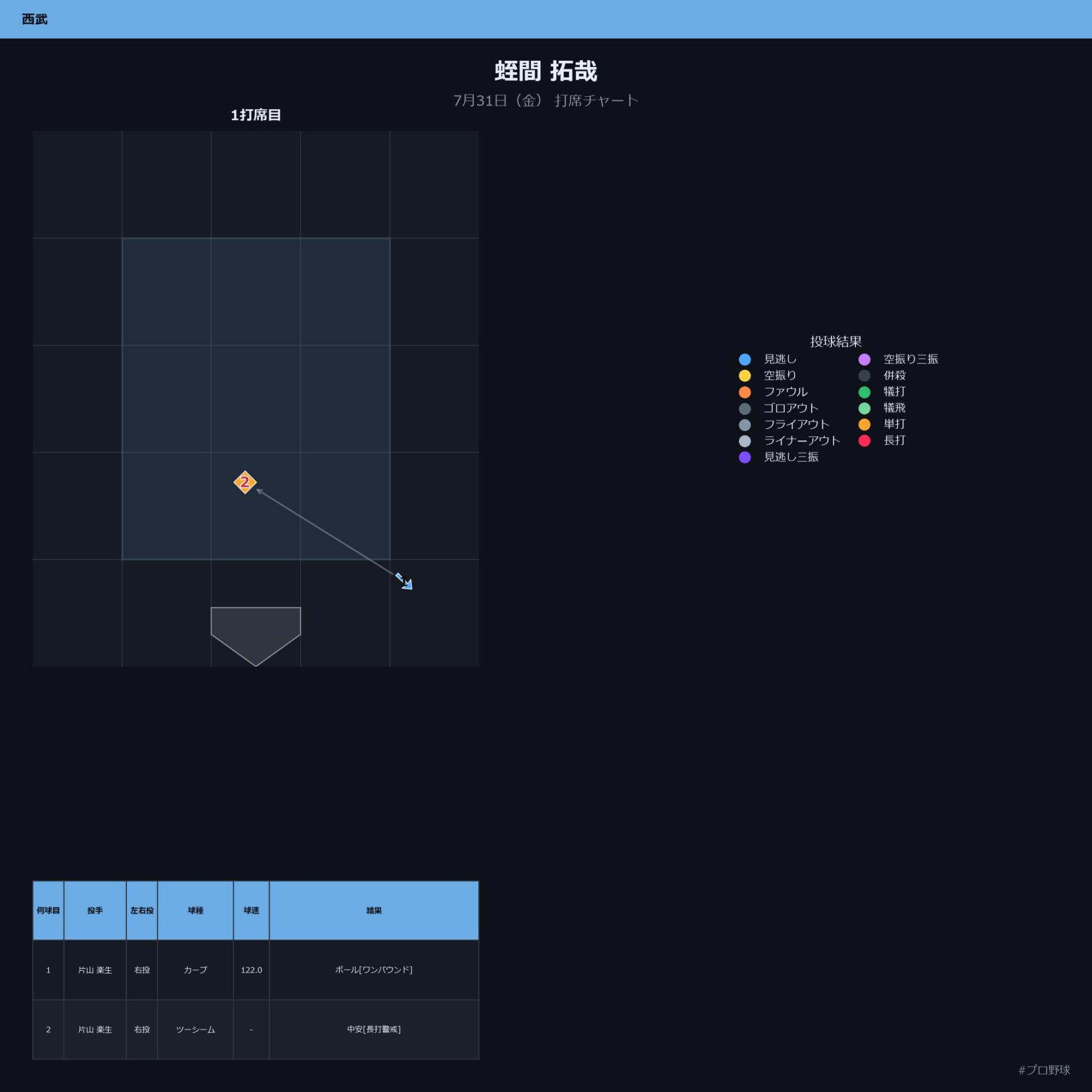The height and width of the screenshot is (1092, 1092).
Task: Click the 見逃し三振 purple legend dot
Action: point(744,457)
